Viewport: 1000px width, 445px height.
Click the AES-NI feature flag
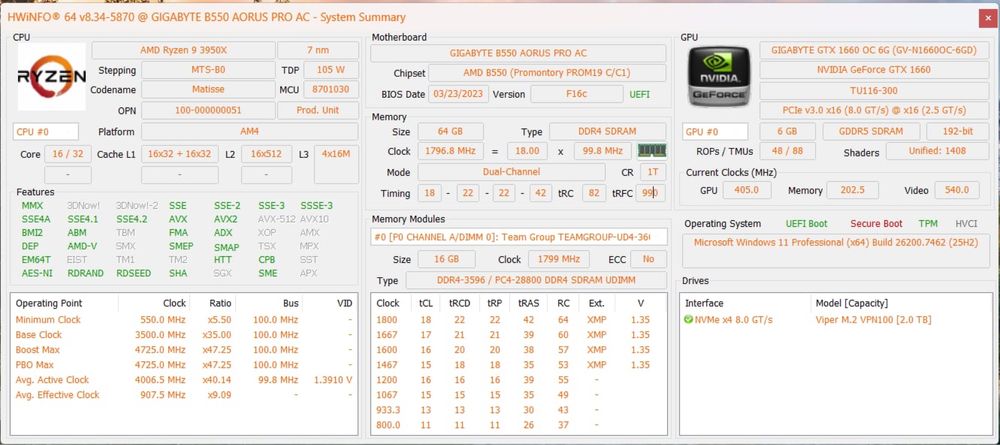[x=37, y=273]
